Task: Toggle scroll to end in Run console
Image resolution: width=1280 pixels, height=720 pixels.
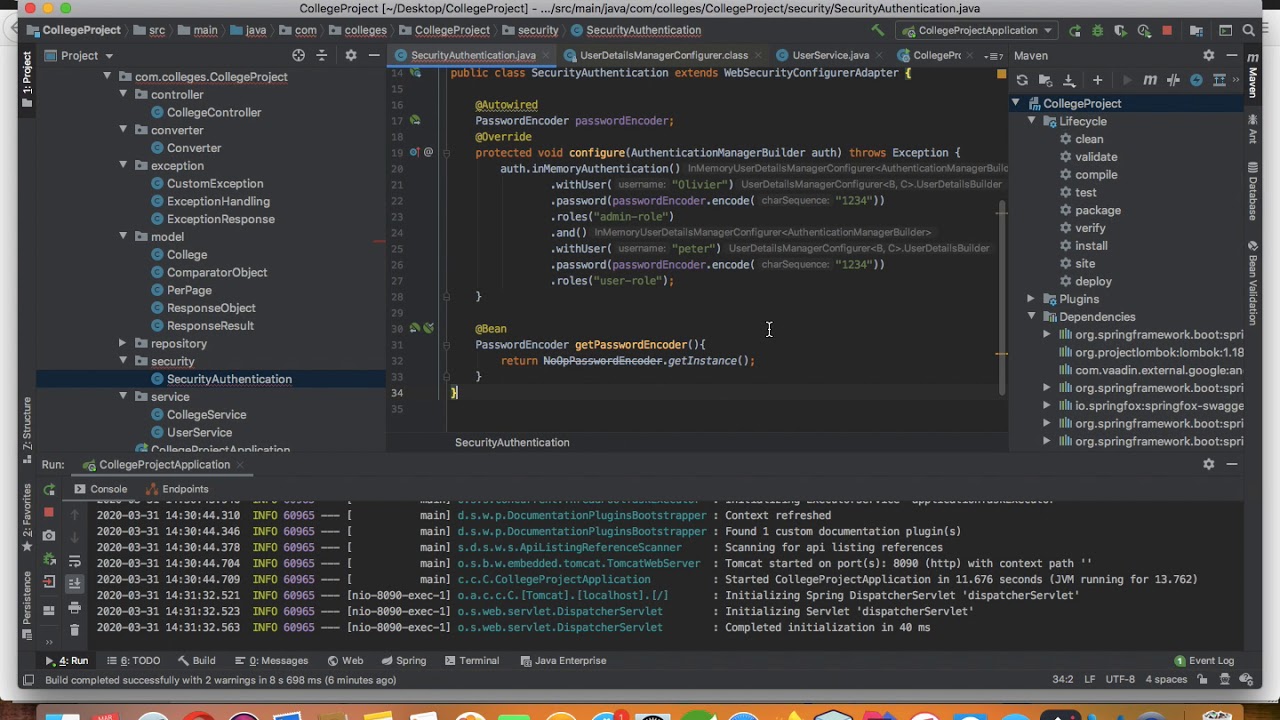Action: (x=74, y=583)
